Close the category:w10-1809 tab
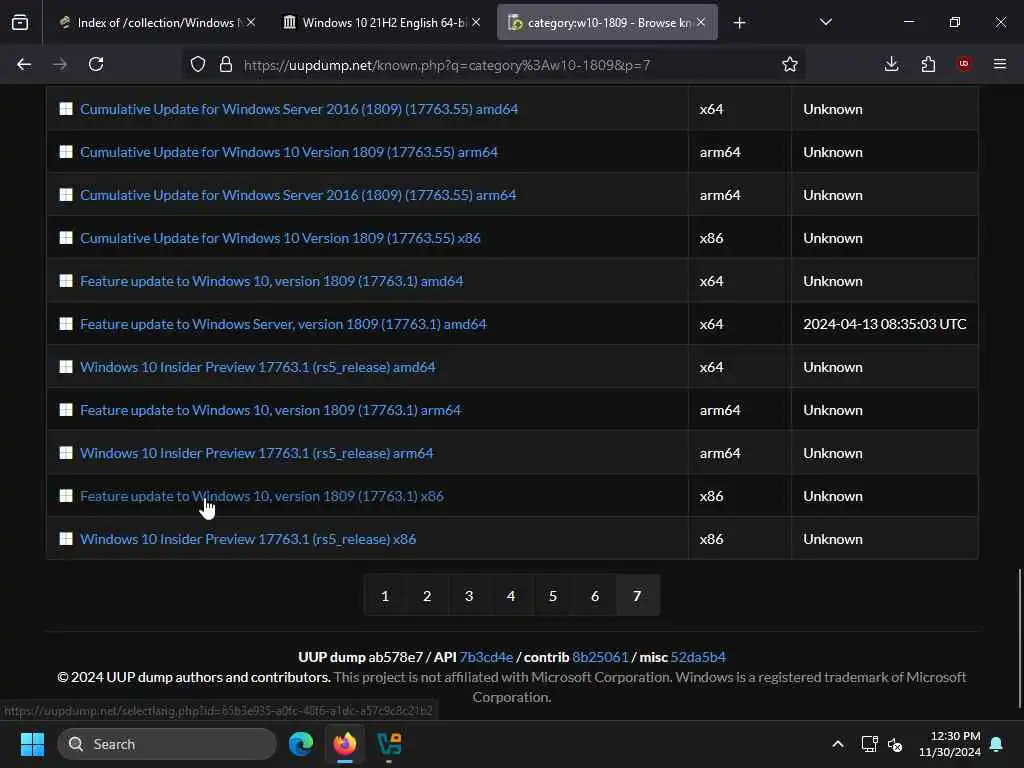1024x768 pixels. pos(701,22)
